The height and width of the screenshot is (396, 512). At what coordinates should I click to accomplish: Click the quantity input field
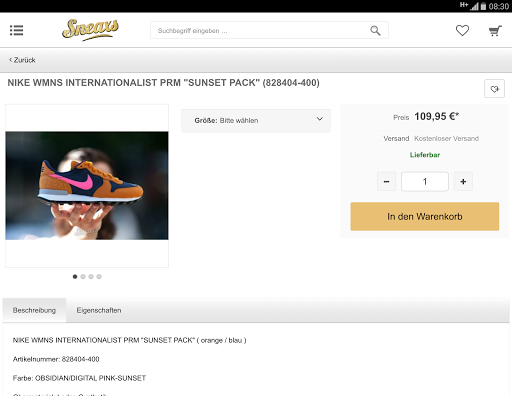[425, 182]
